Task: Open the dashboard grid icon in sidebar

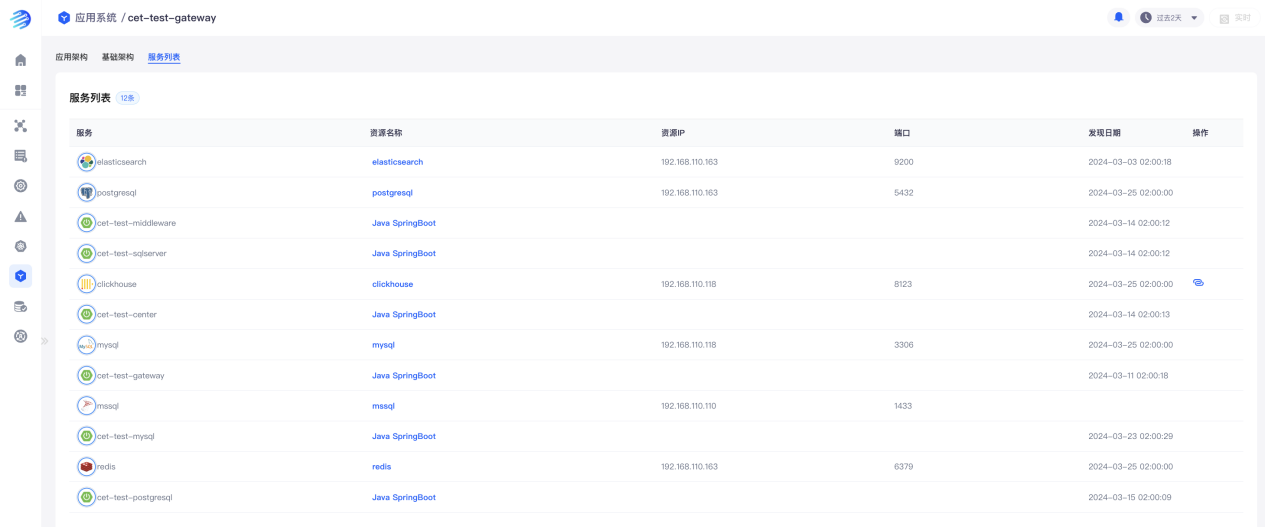Action: [x=20, y=90]
